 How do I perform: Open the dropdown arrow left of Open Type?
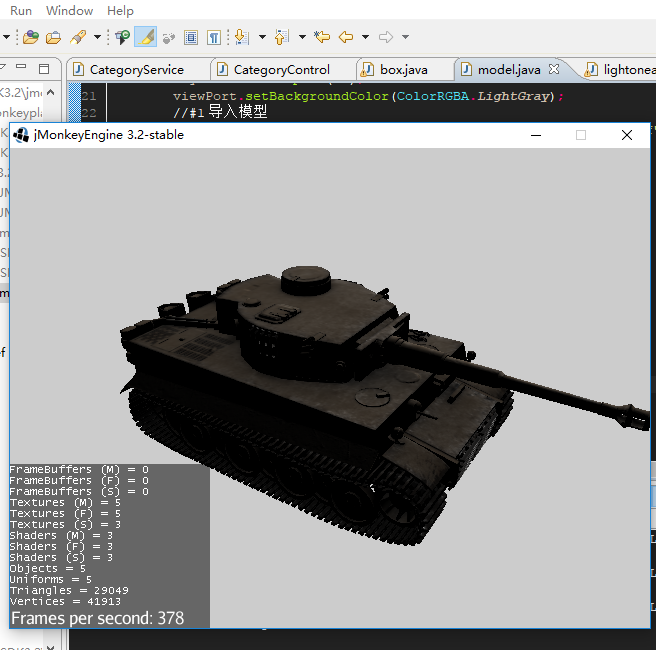pos(6,37)
